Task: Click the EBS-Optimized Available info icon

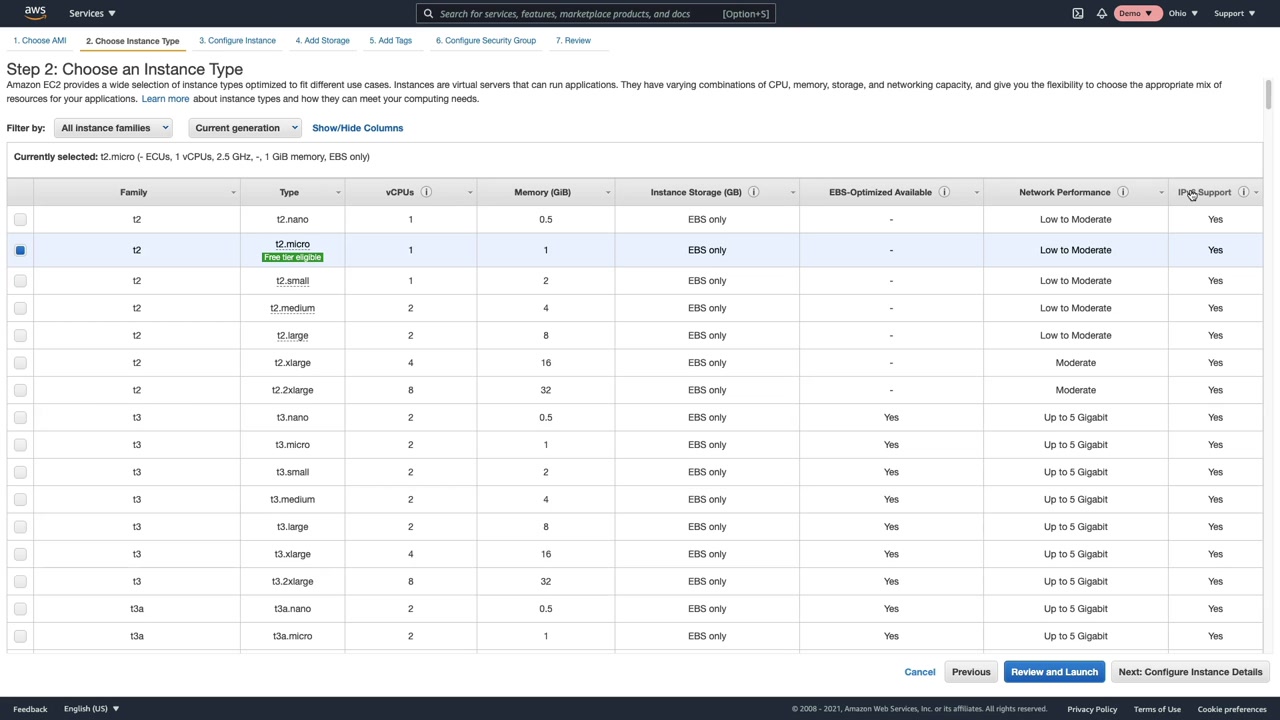Action: tap(944, 192)
